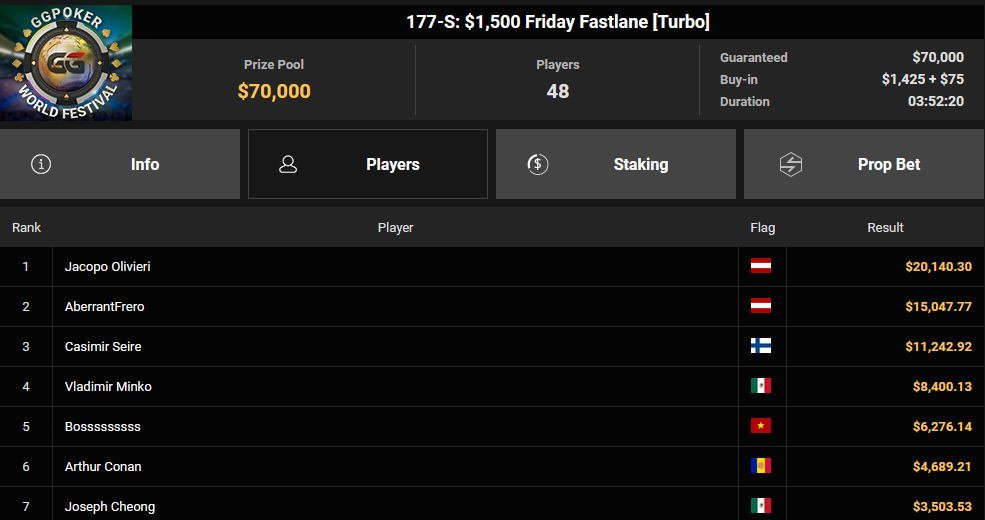
Task: Click Jacopo Olivieri's country flag
Action: tap(761, 266)
